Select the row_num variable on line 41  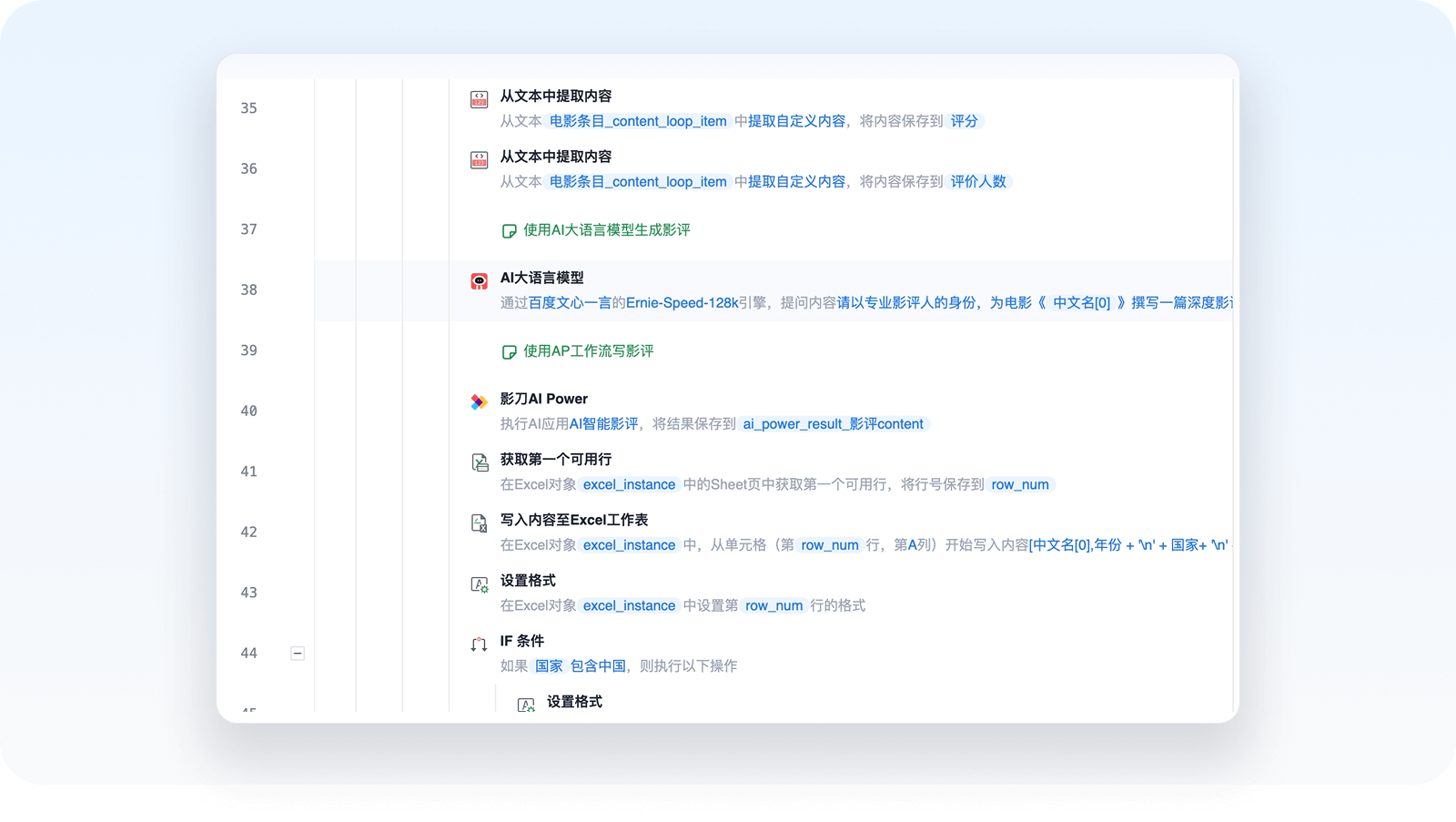(1019, 485)
